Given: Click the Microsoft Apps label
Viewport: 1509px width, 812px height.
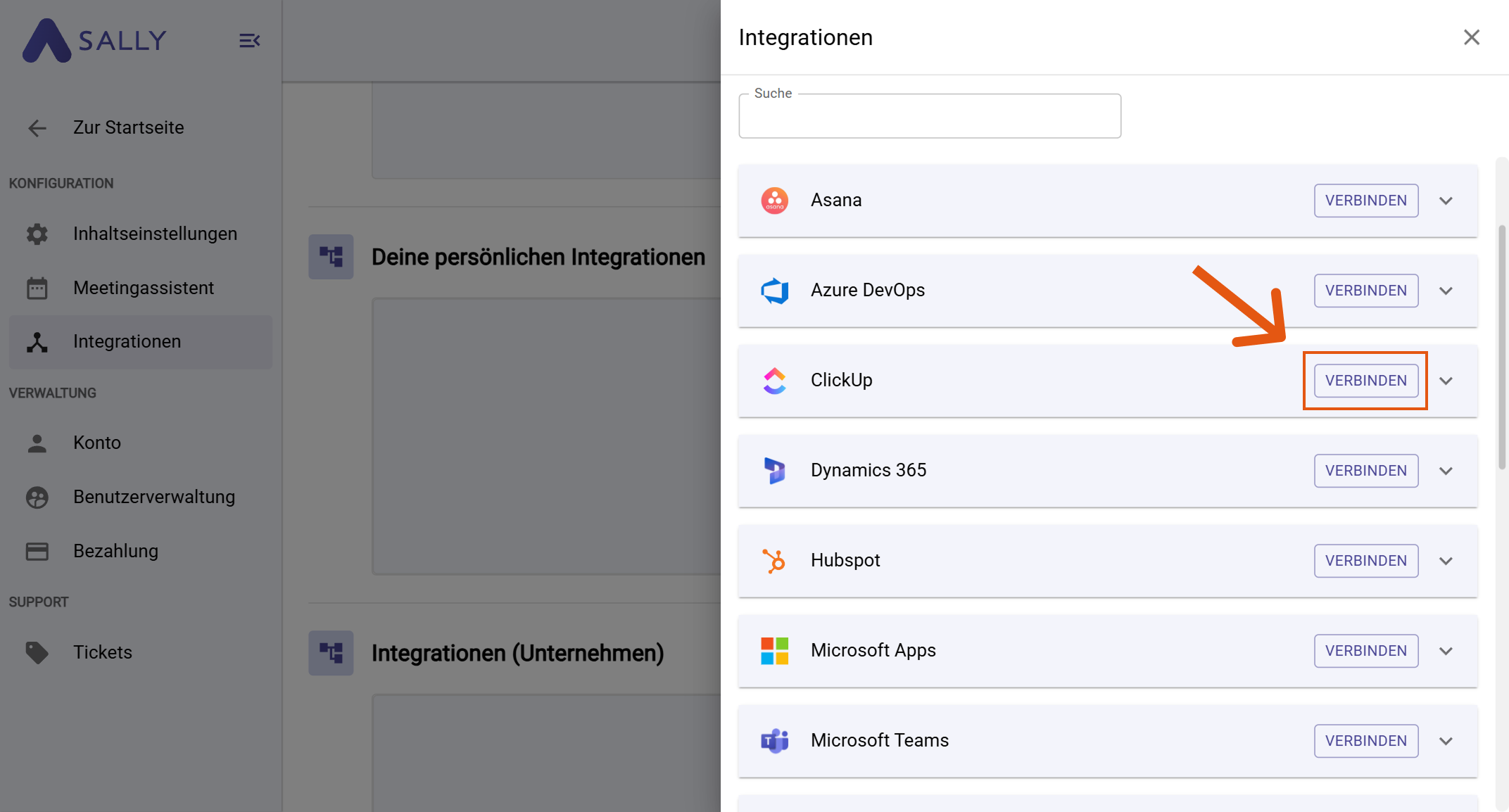Looking at the screenshot, I should (873, 651).
